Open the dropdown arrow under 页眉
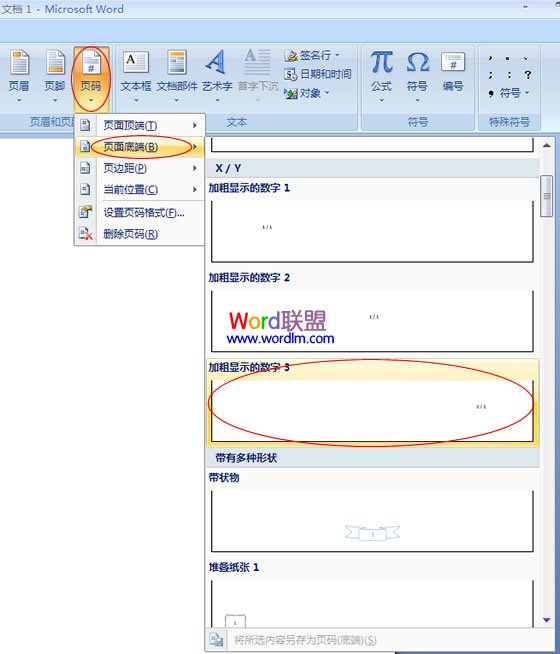 coord(19,101)
